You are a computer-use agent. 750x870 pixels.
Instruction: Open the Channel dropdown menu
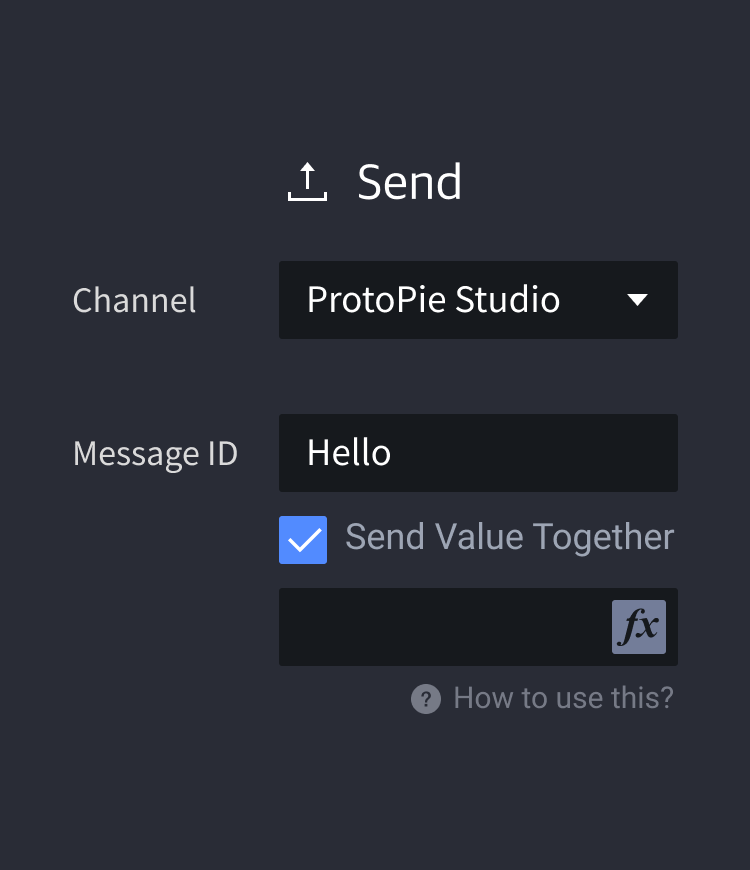478,300
